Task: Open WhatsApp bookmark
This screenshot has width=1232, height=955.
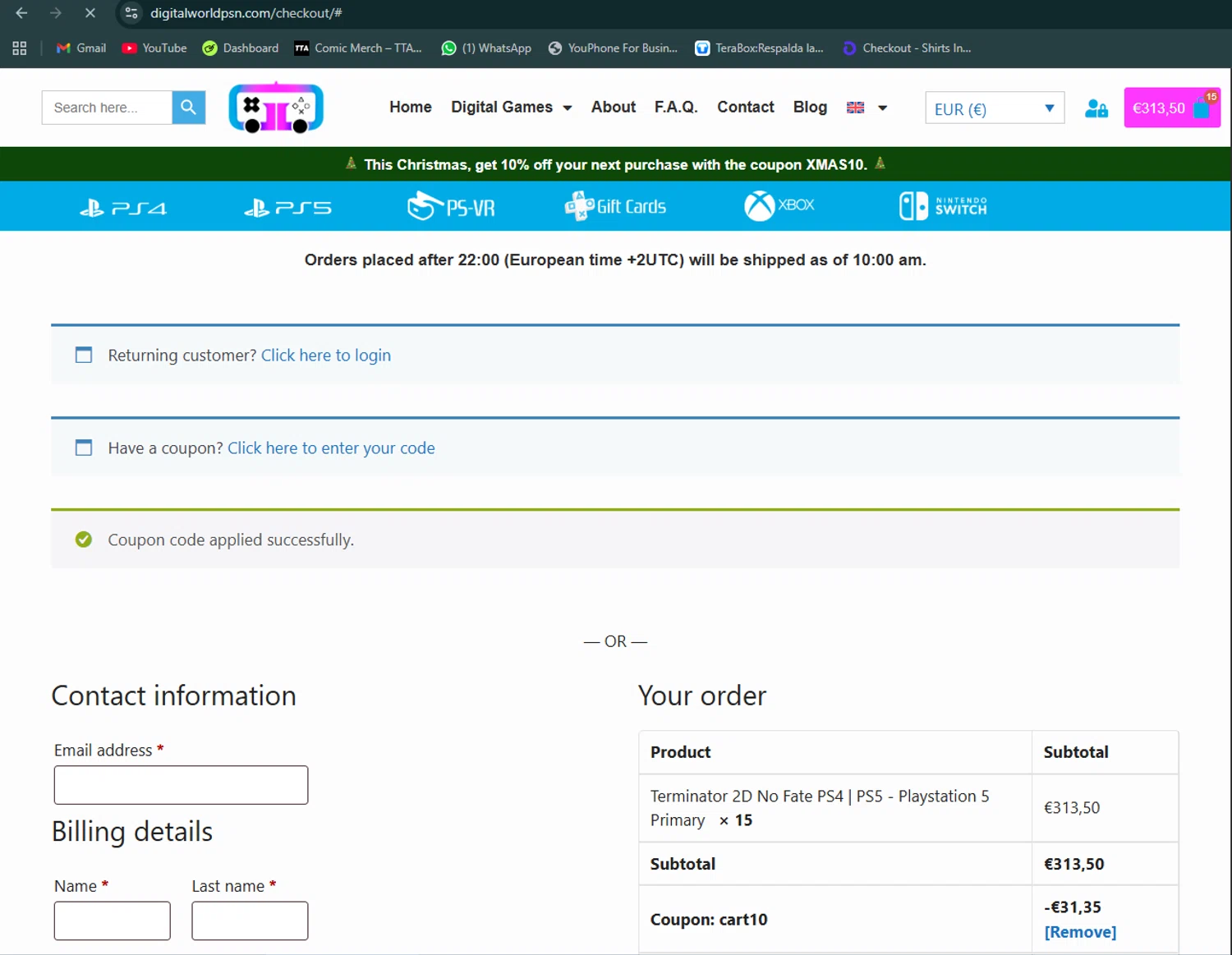Action: [486, 48]
